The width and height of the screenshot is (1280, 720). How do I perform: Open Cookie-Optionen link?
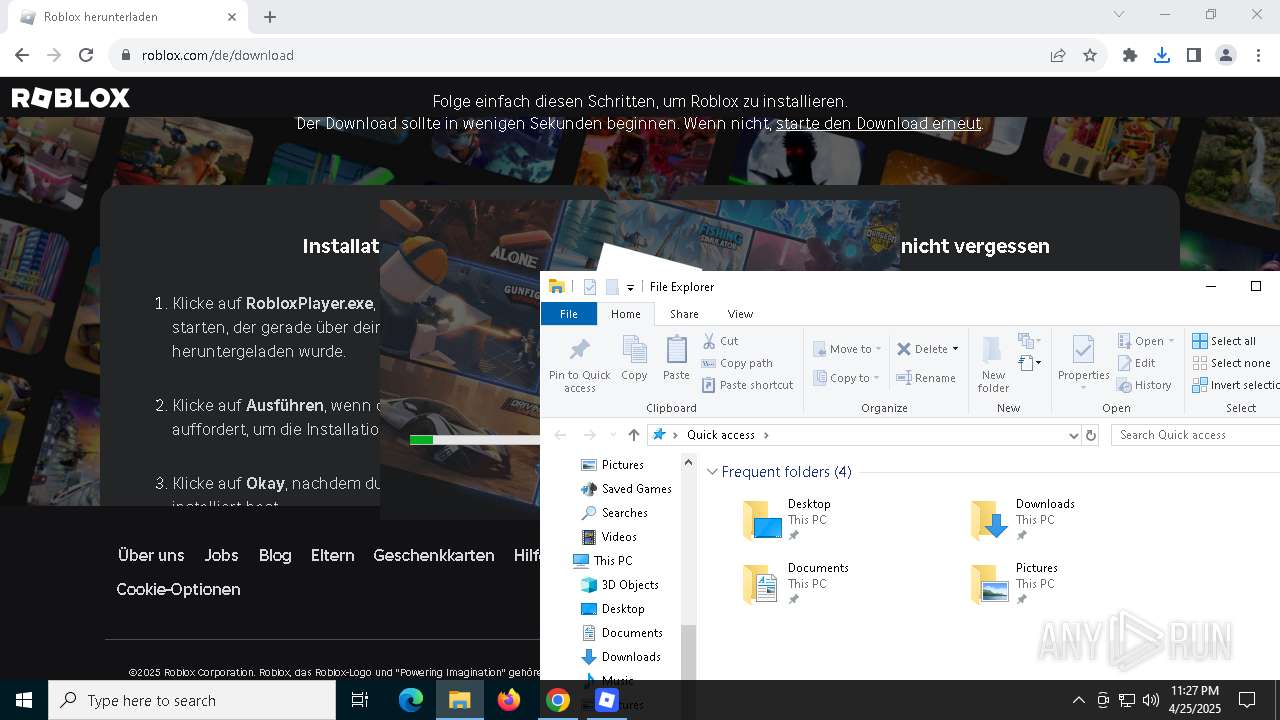coord(178,589)
